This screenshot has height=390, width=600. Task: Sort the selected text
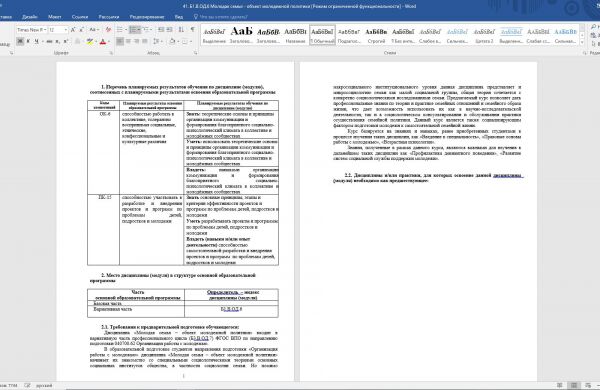tap(181, 30)
